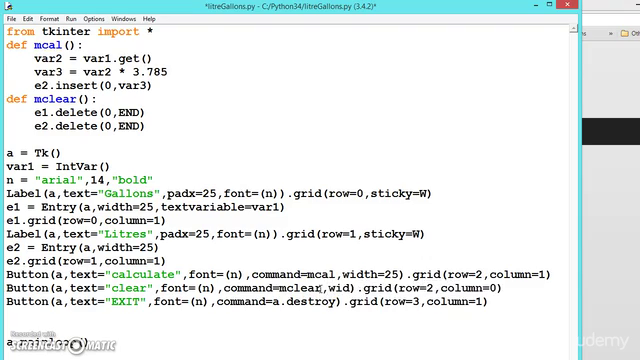
Task: Maximize the litreGallons.py editor window
Action: [x=549, y=4]
